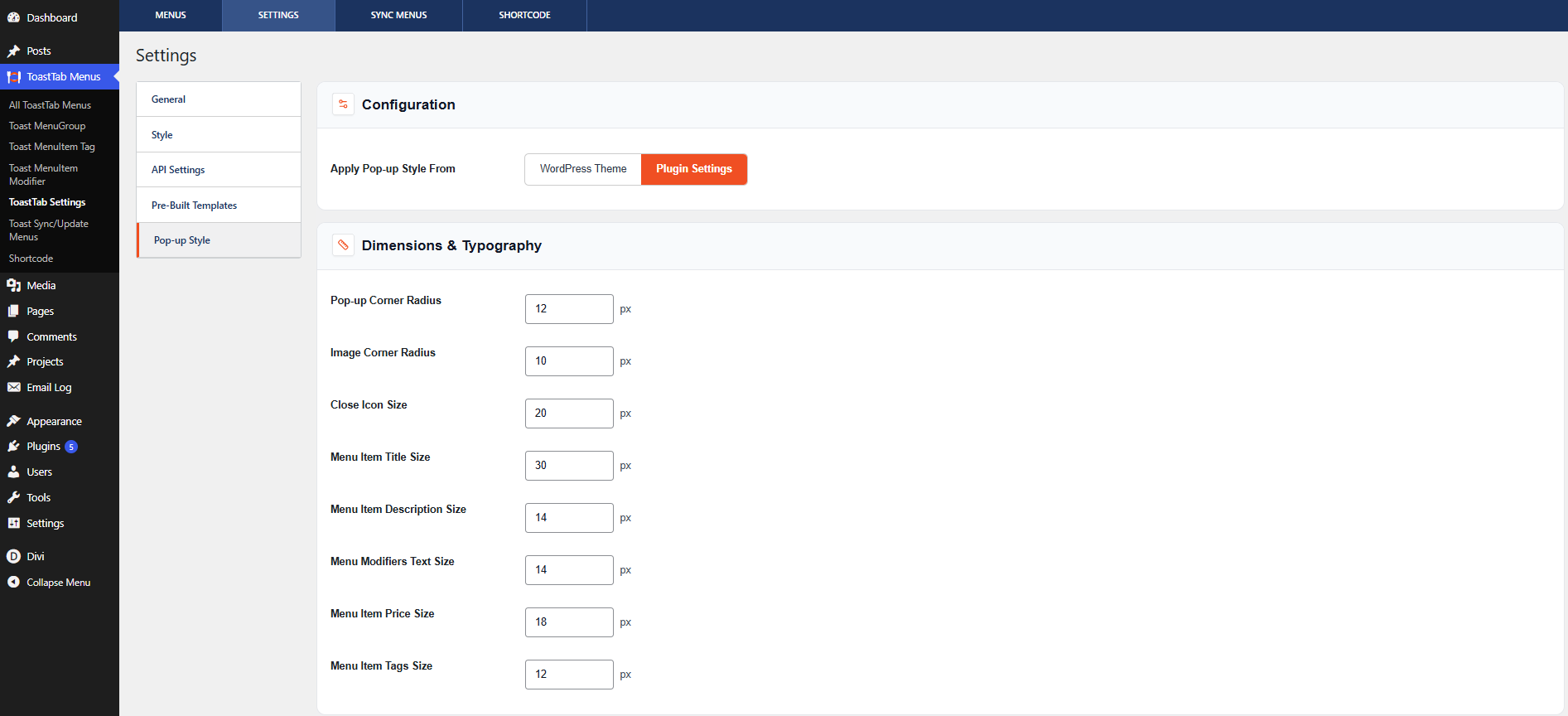Click the WordPress Settings sliders icon
Image resolution: width=1568 pixels, height=716 pixels.
(13, 523)
